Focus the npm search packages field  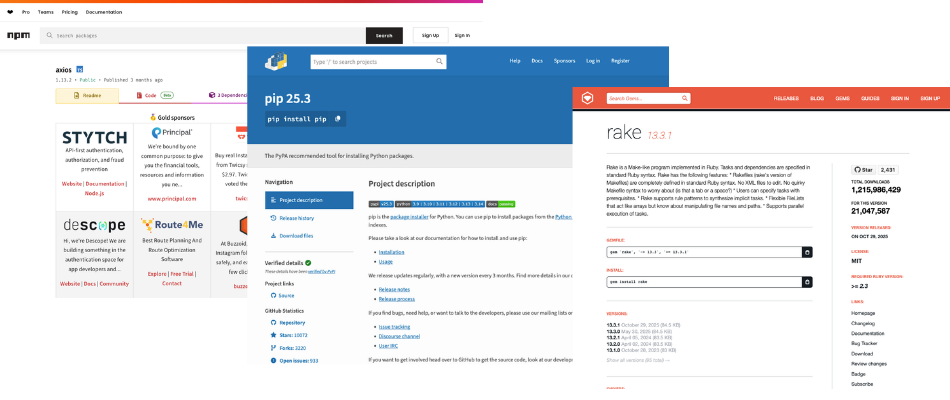pos(203,36)
